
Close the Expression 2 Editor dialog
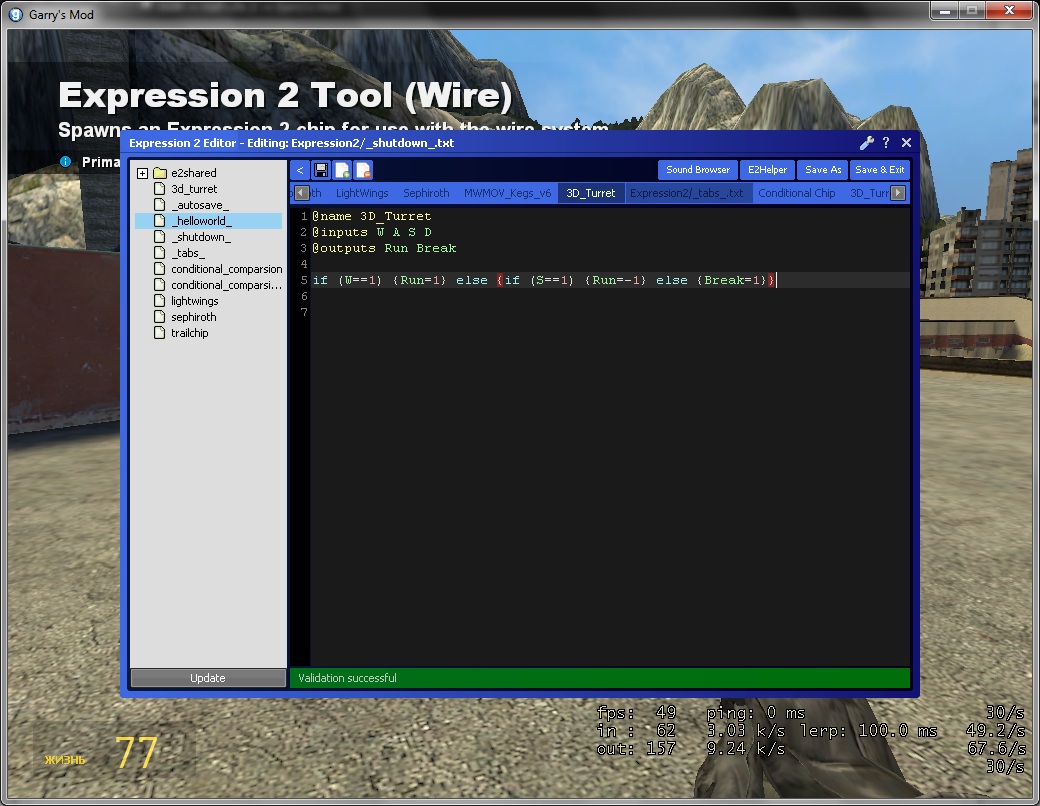pos(907,143)
